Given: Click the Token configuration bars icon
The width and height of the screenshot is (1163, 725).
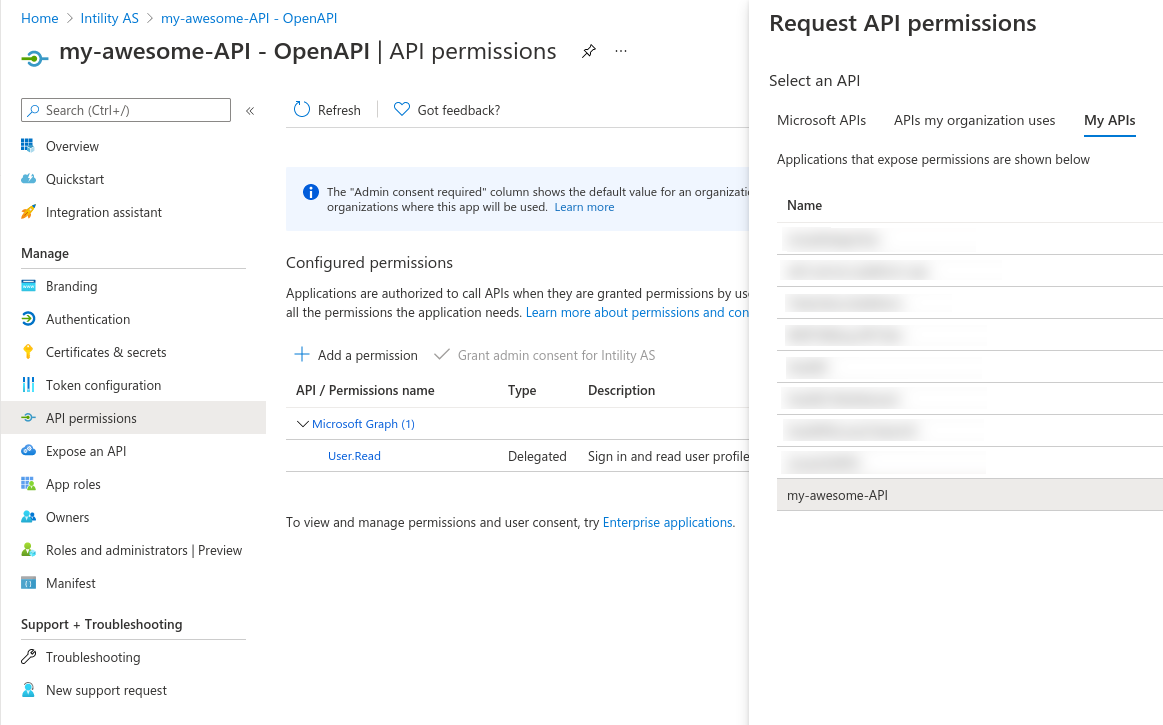Looking at the screenshot, I should click(28, 384).
